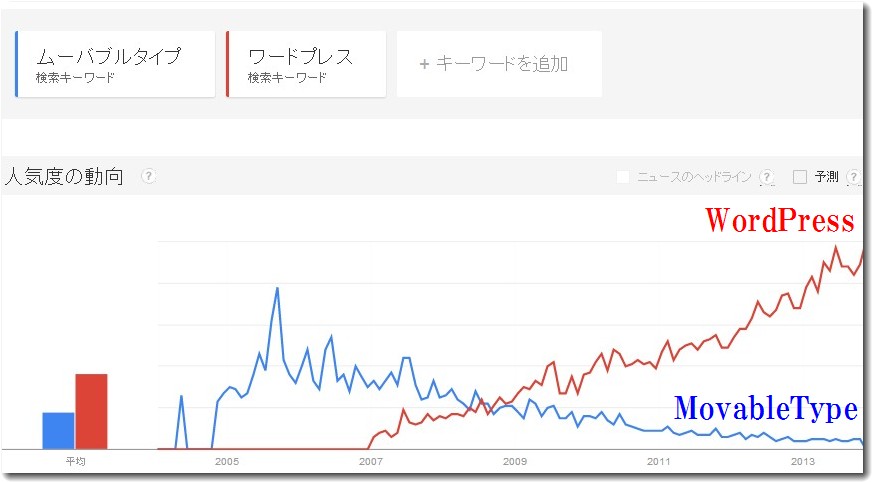This screenshot has width=872, height=482.
Task: Click the red WordPress chart label
Action: point(780,220)
